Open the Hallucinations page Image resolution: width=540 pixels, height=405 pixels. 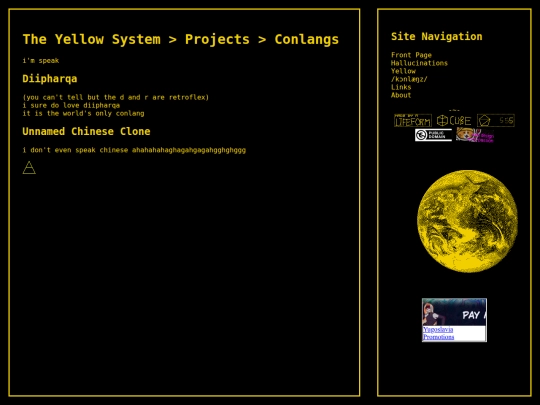pyautogui.click(x=419, y=63)
